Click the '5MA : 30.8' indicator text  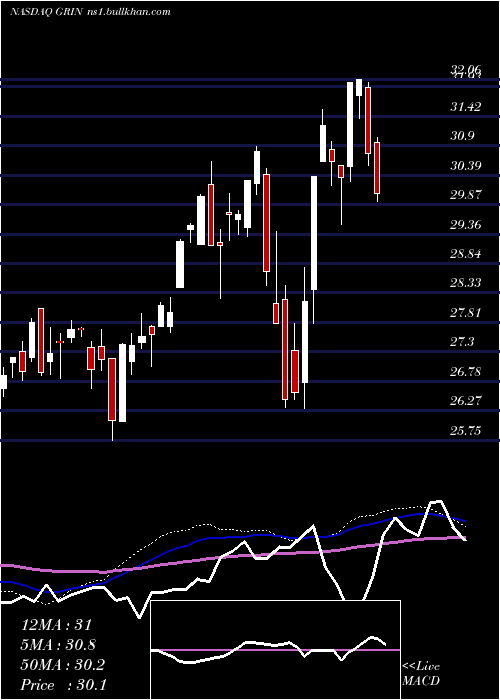click(x=58, y=645)
